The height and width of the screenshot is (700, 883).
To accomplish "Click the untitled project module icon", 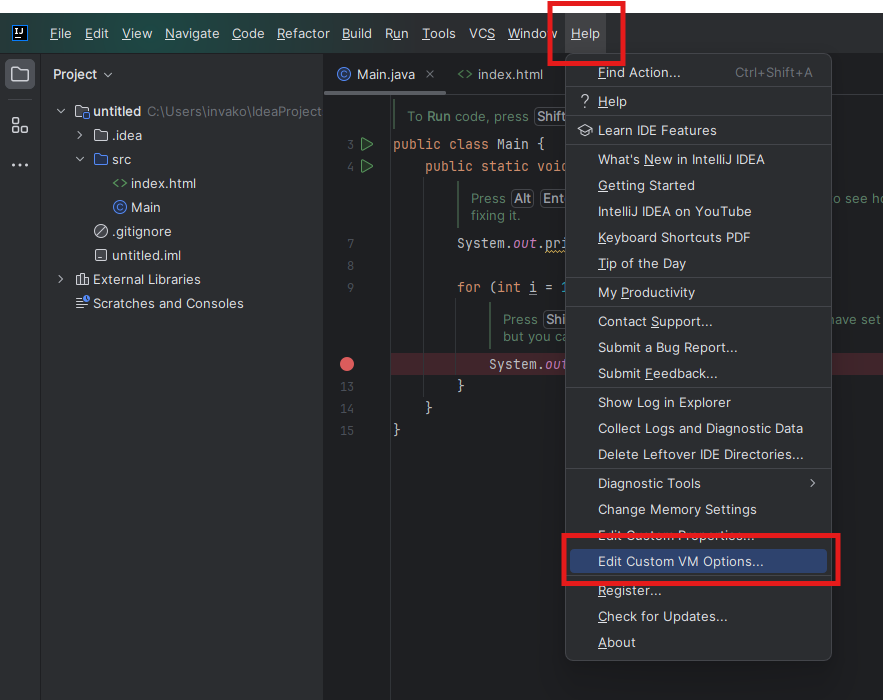I will point(82,112).
